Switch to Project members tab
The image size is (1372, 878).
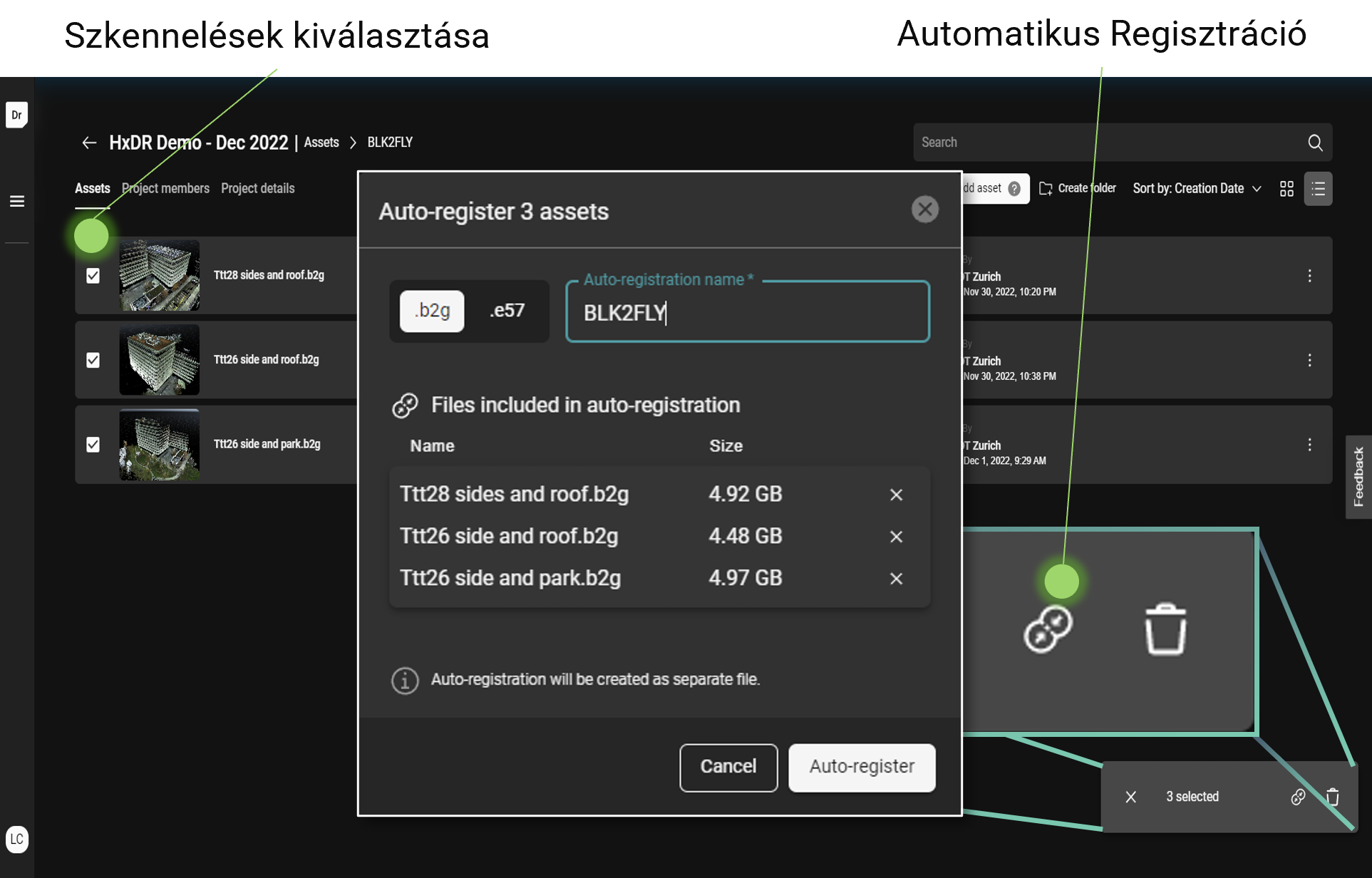pos(165,189)
